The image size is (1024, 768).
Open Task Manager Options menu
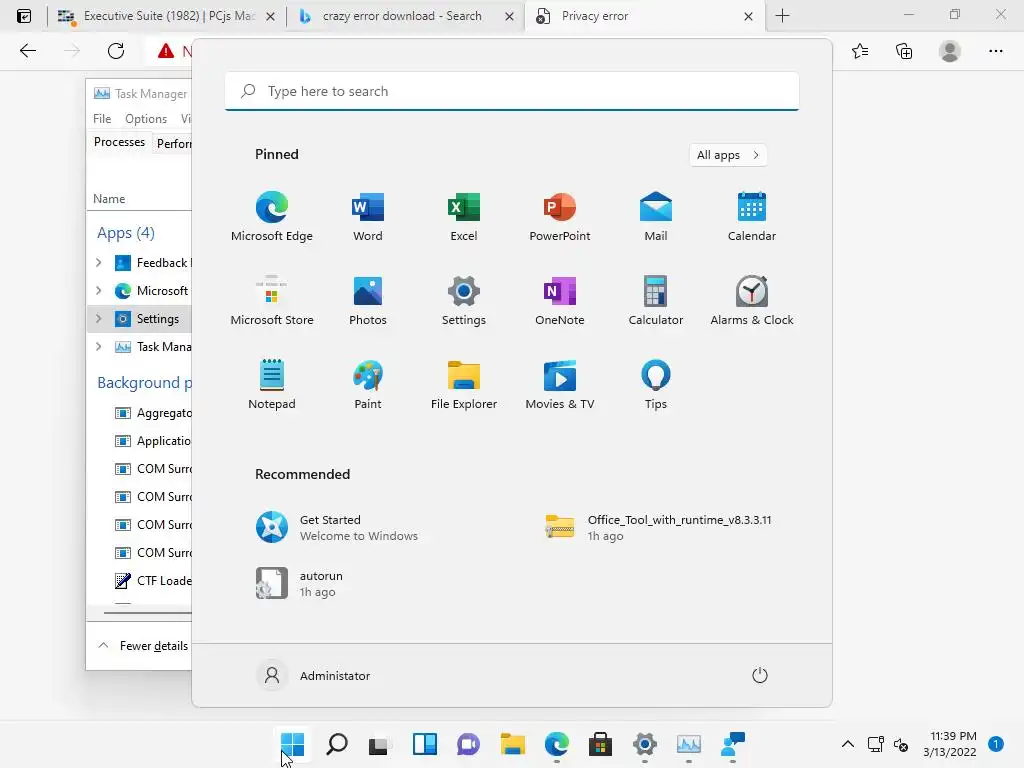146,119
